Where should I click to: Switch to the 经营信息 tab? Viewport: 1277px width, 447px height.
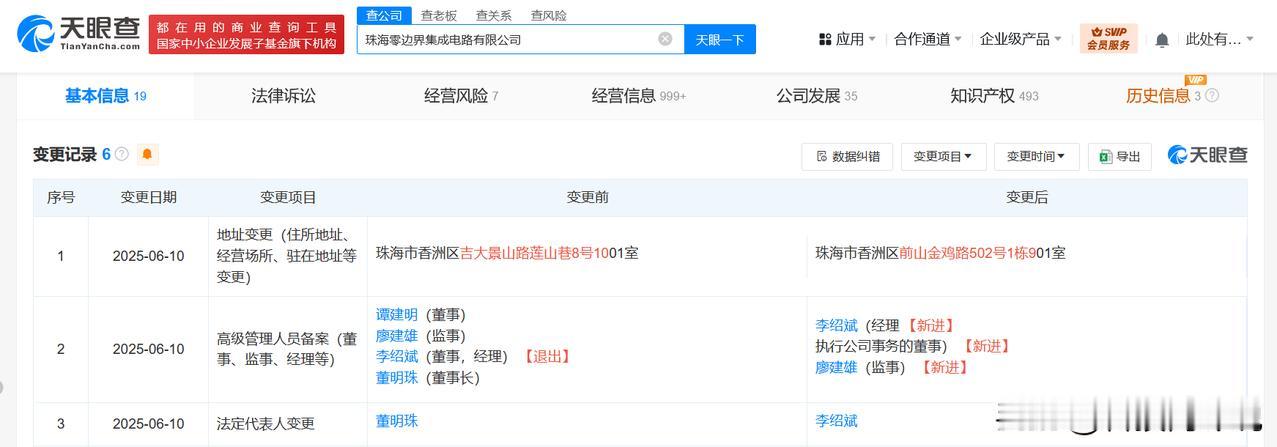click(x=639, y=96)
